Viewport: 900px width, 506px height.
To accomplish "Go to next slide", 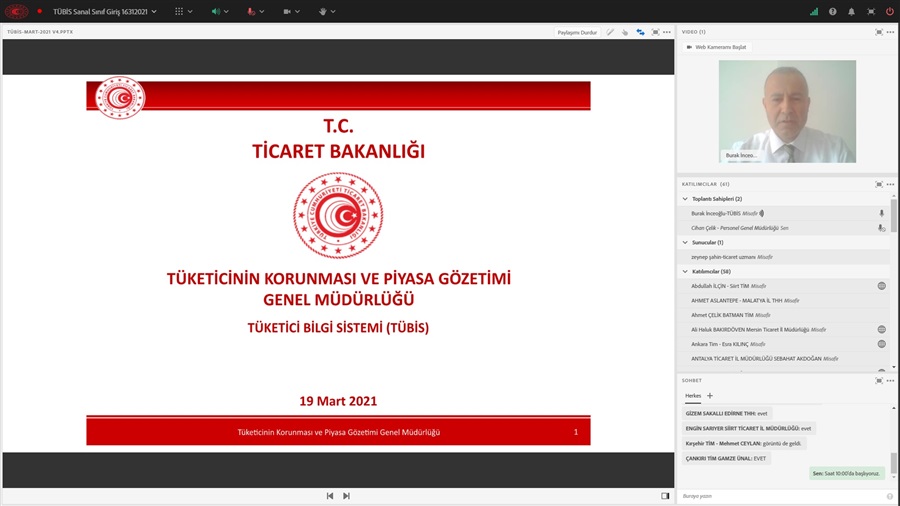I will click(346, 496).
